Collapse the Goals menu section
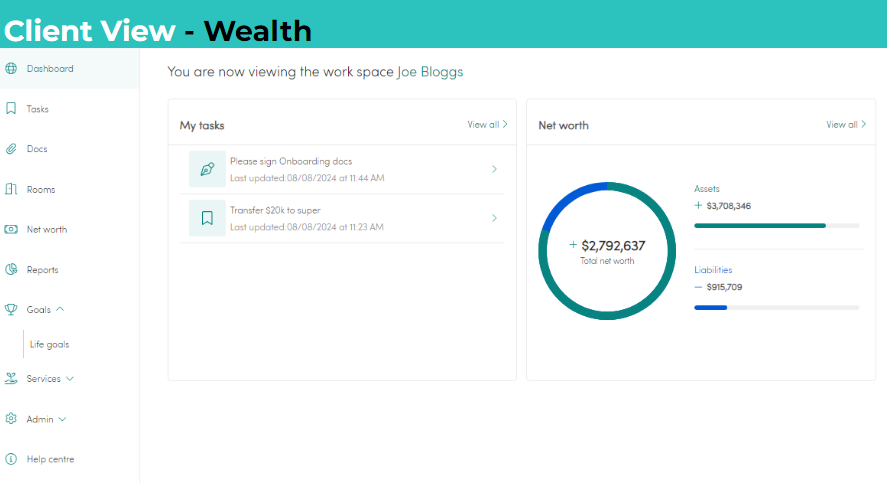Image resolution: width=887 pixels, height=483 pixels. tap(60, 309)
